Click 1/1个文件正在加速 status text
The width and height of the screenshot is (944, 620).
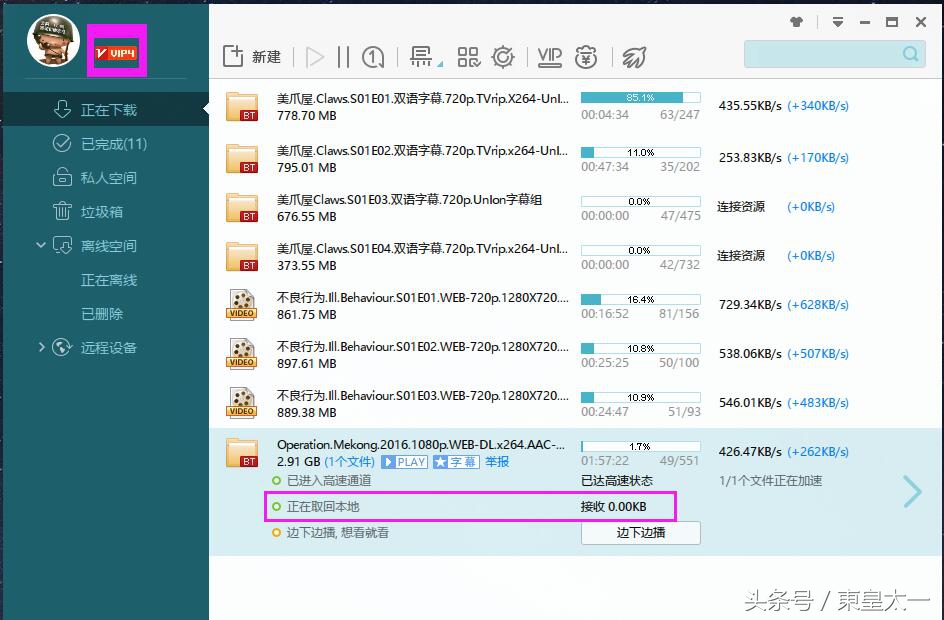pyautogui.click(x=771, y=480)
